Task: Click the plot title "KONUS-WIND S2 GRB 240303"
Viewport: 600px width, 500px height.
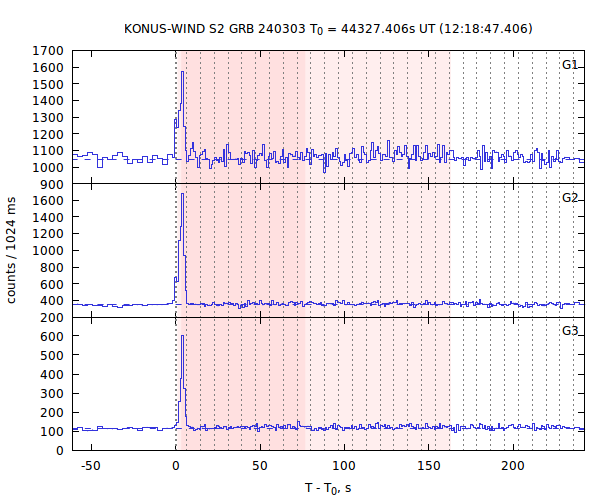Action: point(215,29)
